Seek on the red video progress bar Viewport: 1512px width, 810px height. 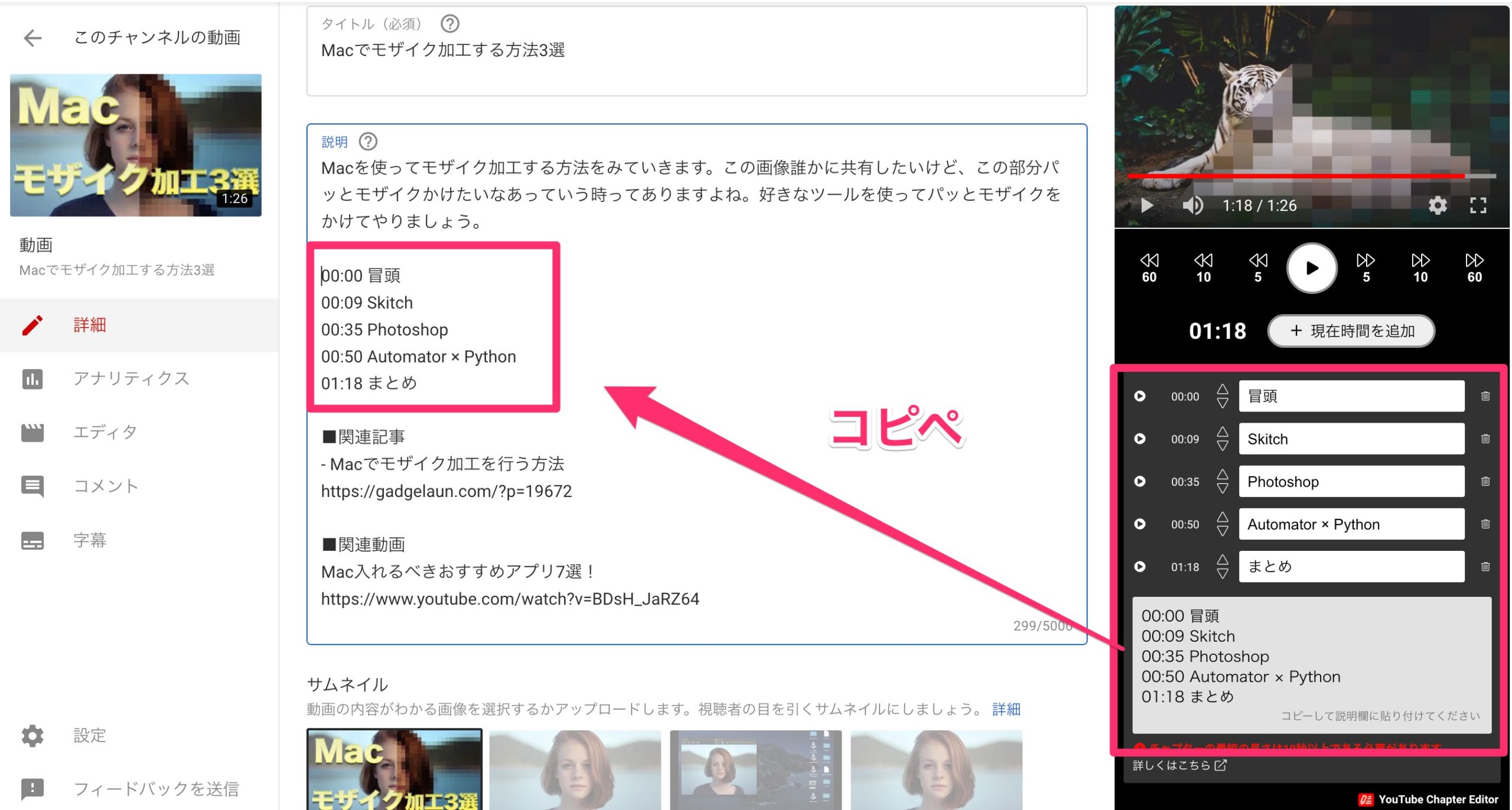coord(1311,176)
